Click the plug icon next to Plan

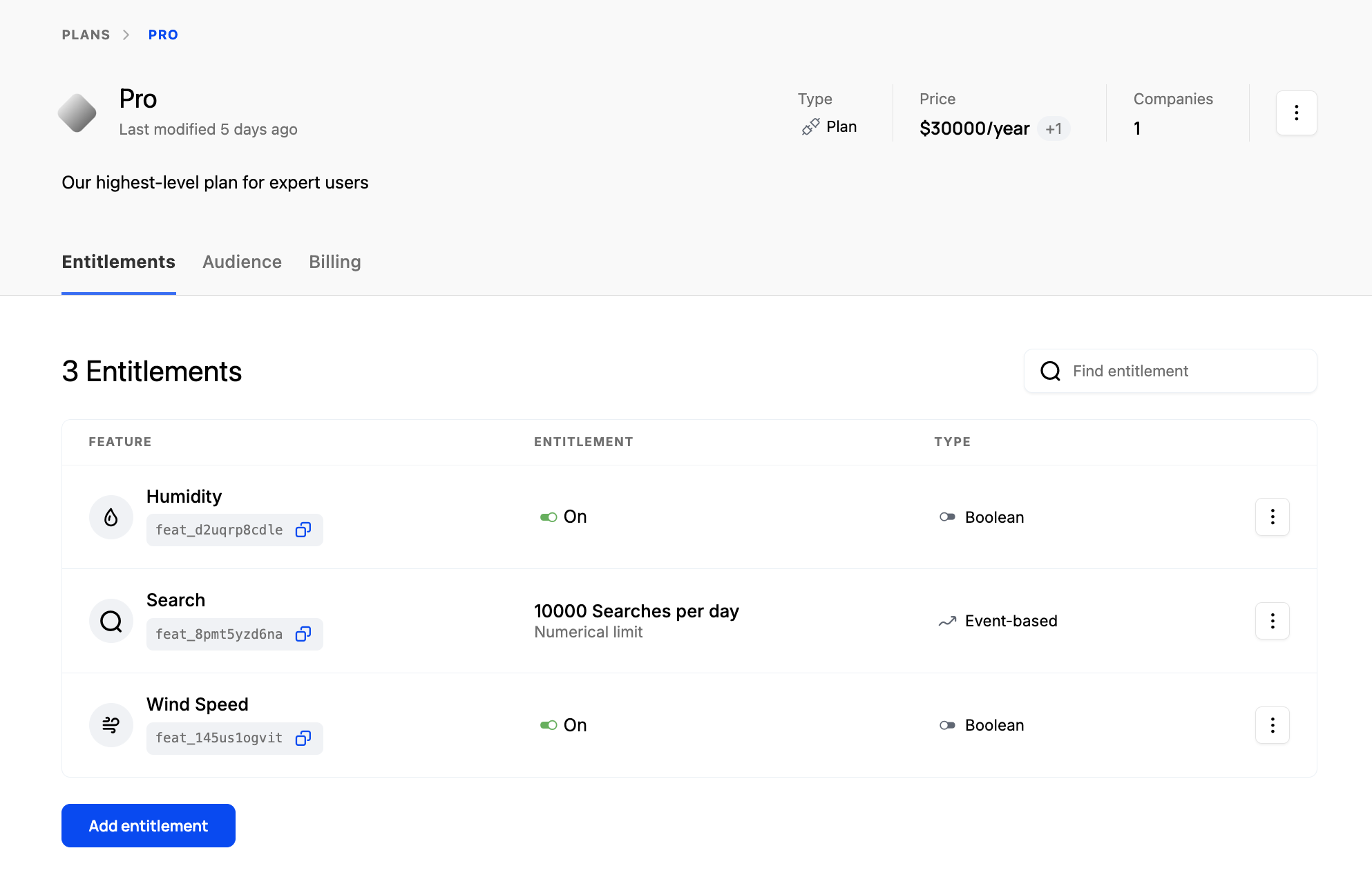810,127
